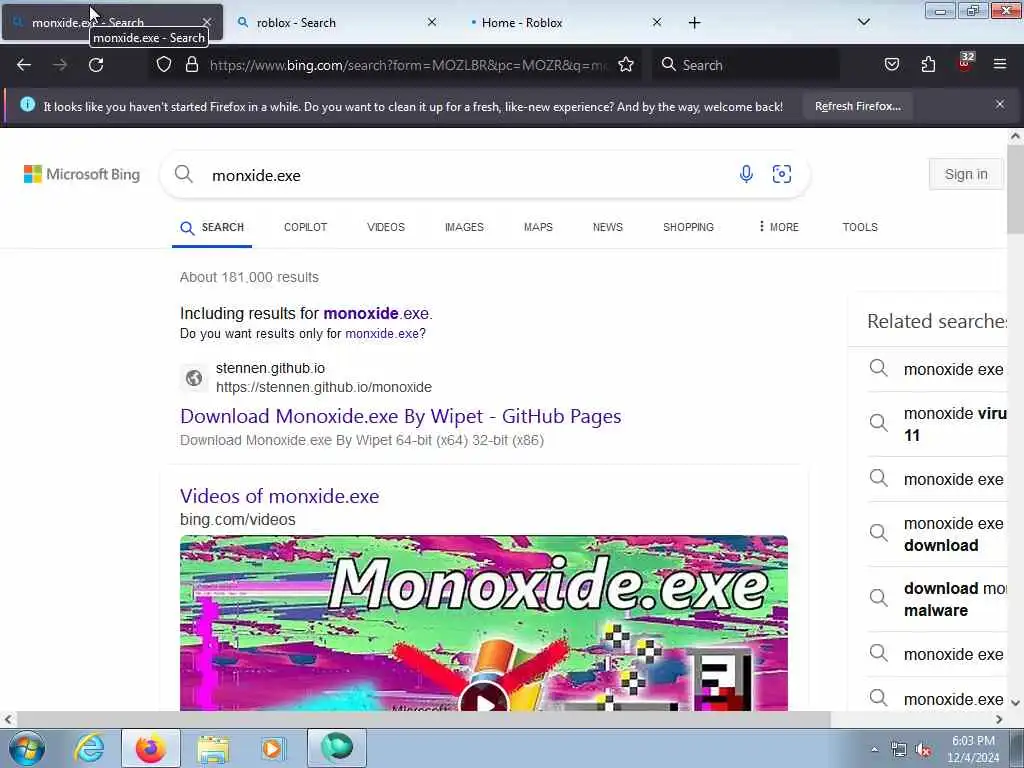Click the globe favicon for stennen.github.io
The width and height of the screenshot is (1024, 768).
pyautogui.click(x=194, y=377)
